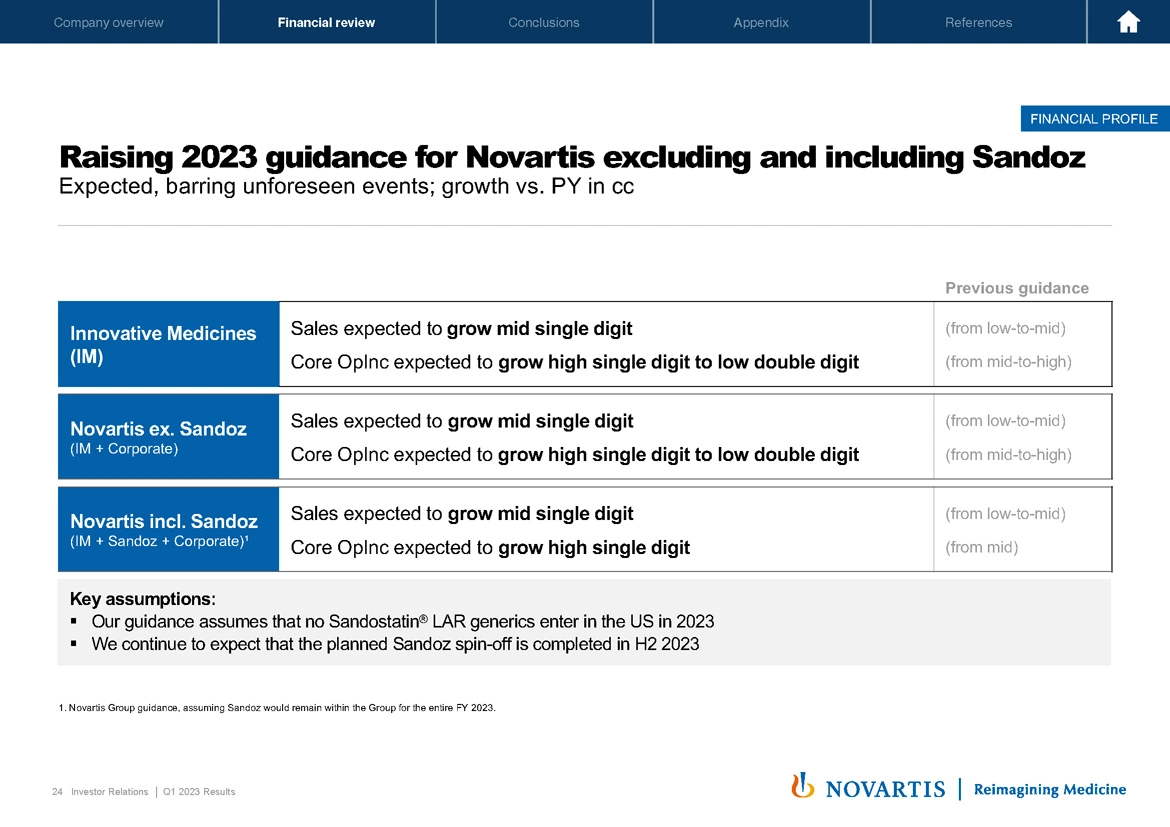
Task: Navigate to the References tab
Action: click(978, 21)
